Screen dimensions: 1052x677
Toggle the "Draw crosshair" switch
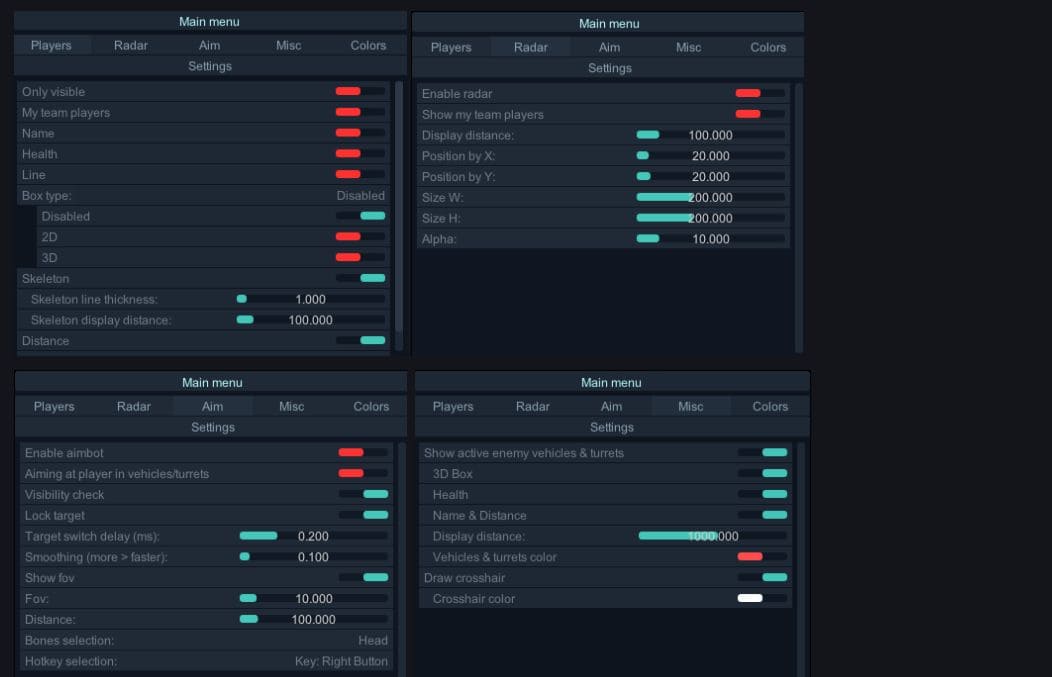762,578
